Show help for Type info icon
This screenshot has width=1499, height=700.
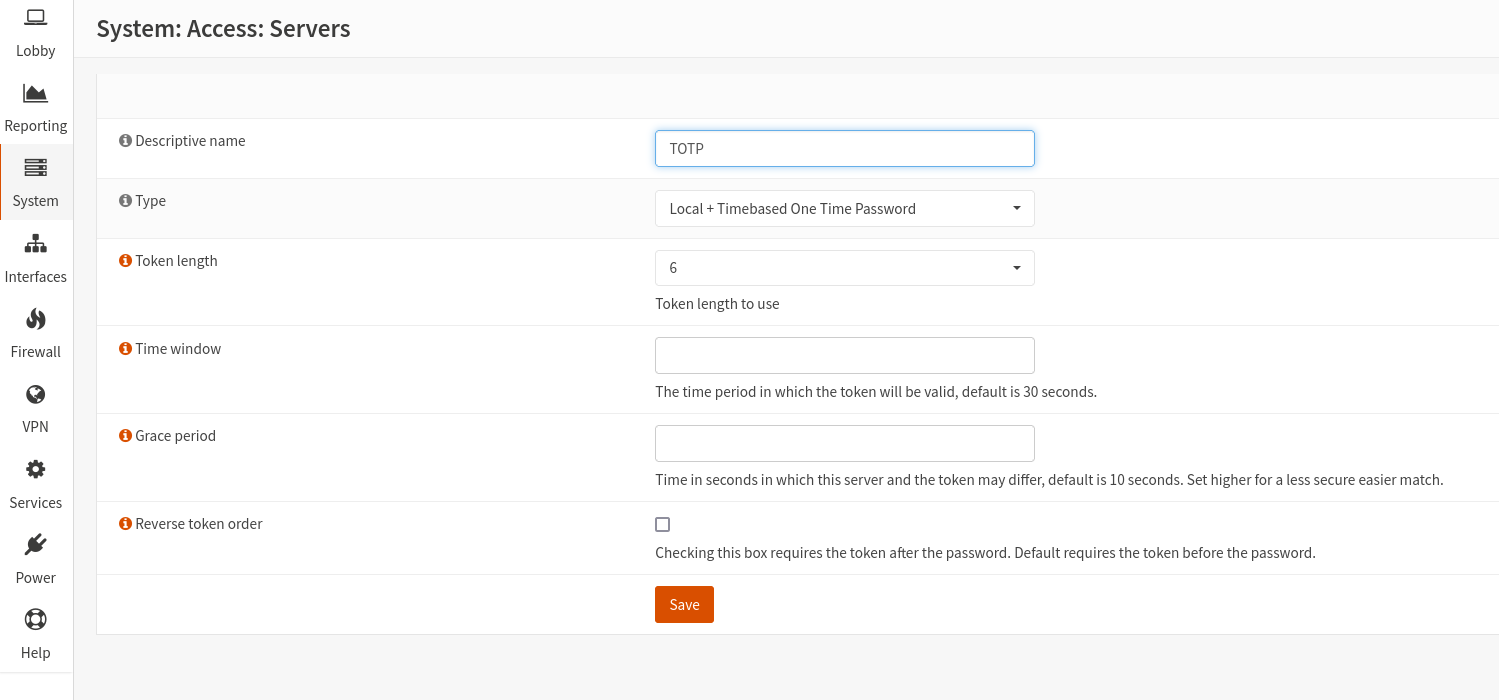[125, 201]
